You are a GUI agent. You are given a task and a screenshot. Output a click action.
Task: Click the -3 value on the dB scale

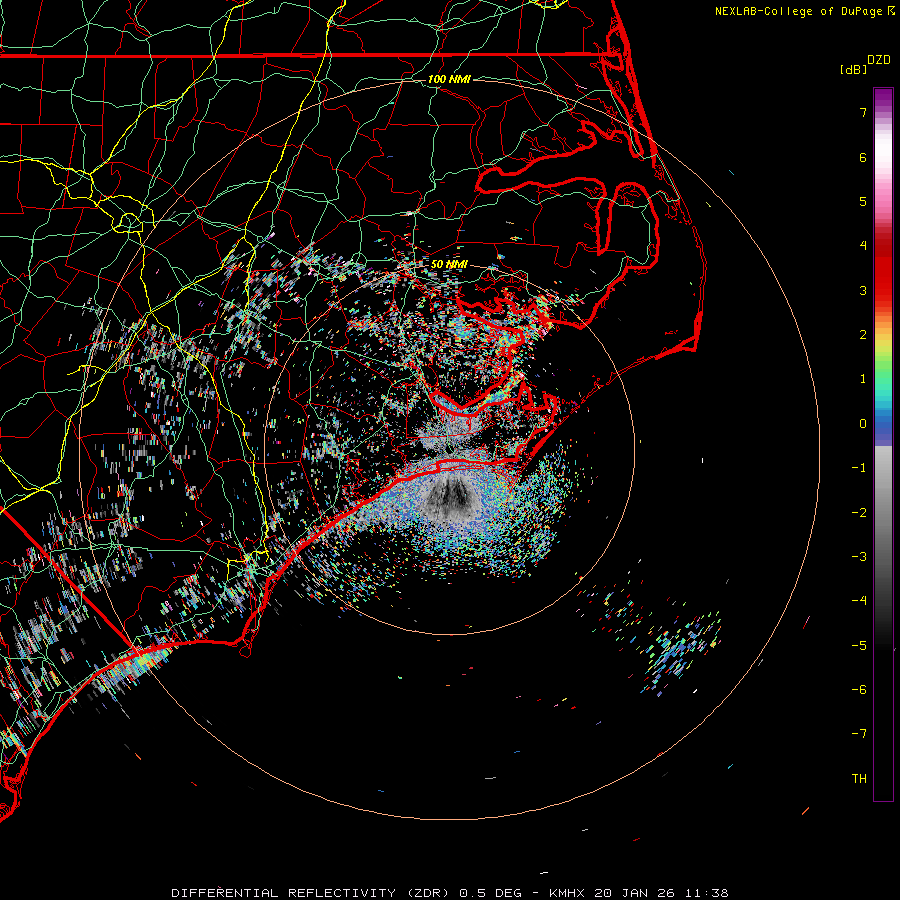click(859, 557)
